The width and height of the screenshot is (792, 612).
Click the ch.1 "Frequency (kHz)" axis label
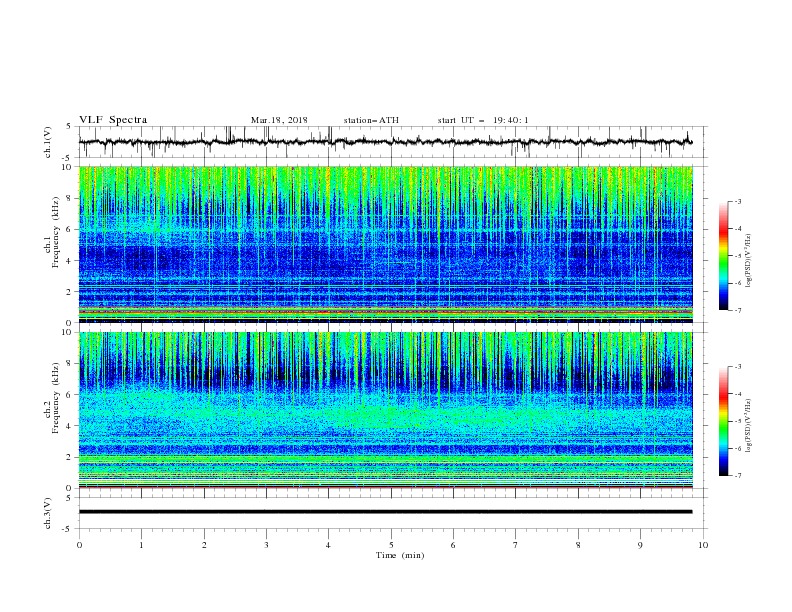pyautogui.click(x=56, y=232)
